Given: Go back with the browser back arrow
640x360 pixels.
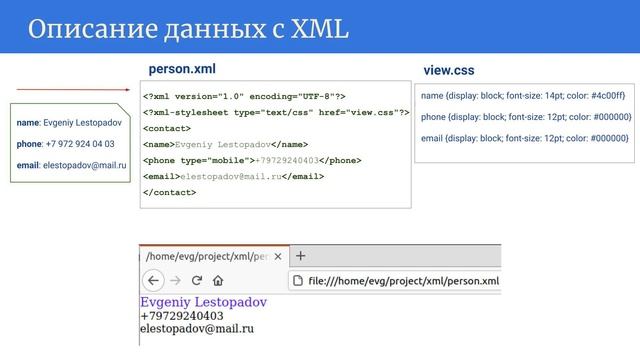Looking at the screenshot, I should pos(153,280).
